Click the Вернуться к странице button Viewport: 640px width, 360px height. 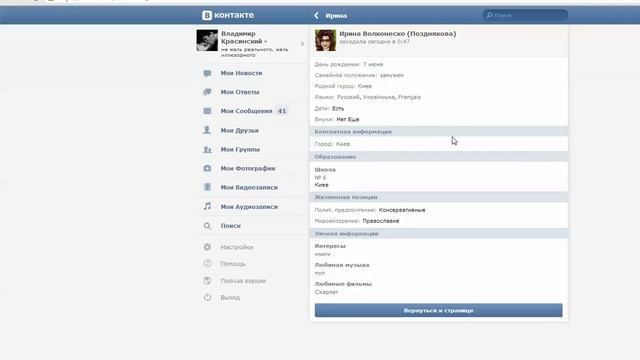(x=438, y=310)
